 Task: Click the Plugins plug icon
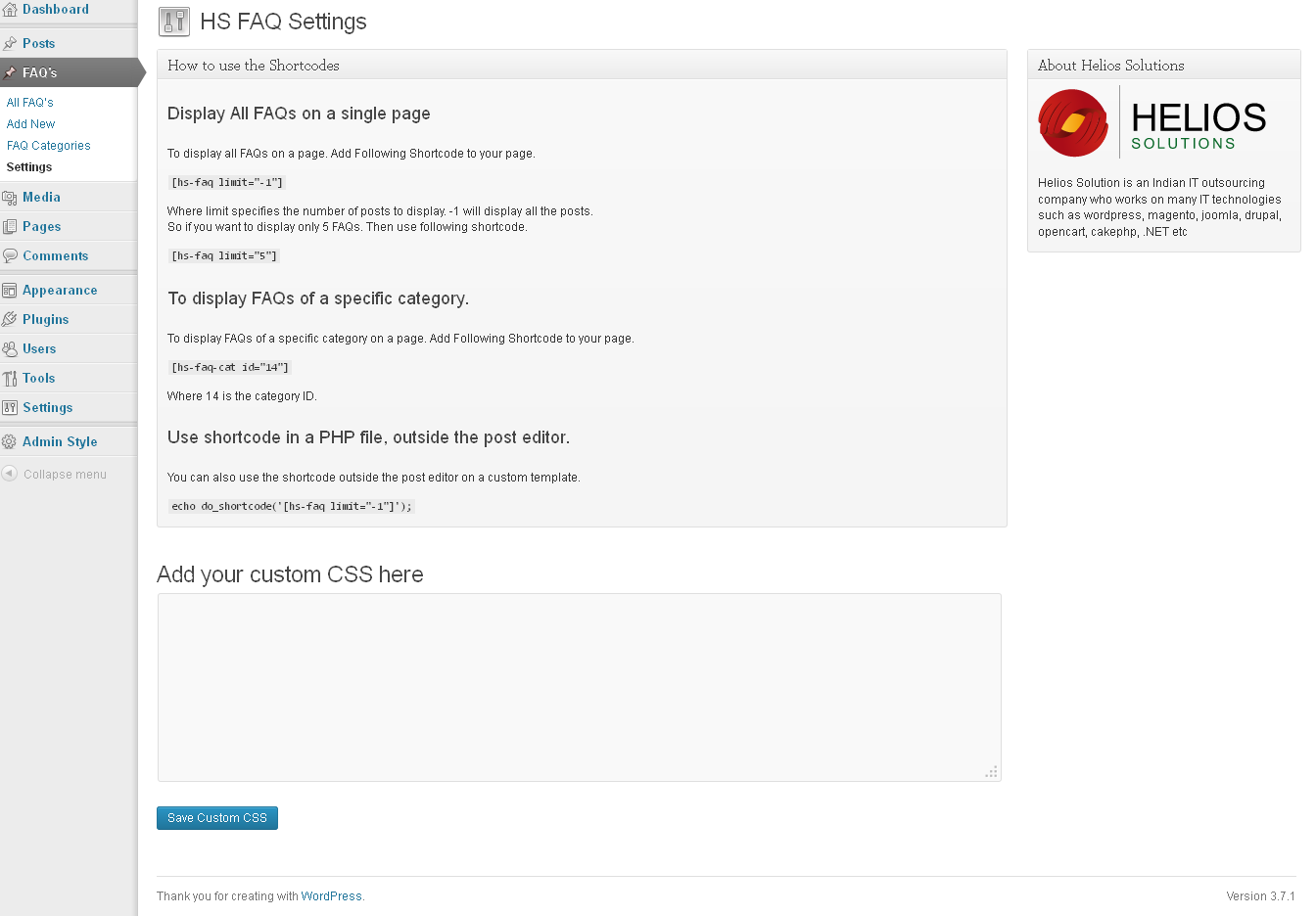pos(10,320)
